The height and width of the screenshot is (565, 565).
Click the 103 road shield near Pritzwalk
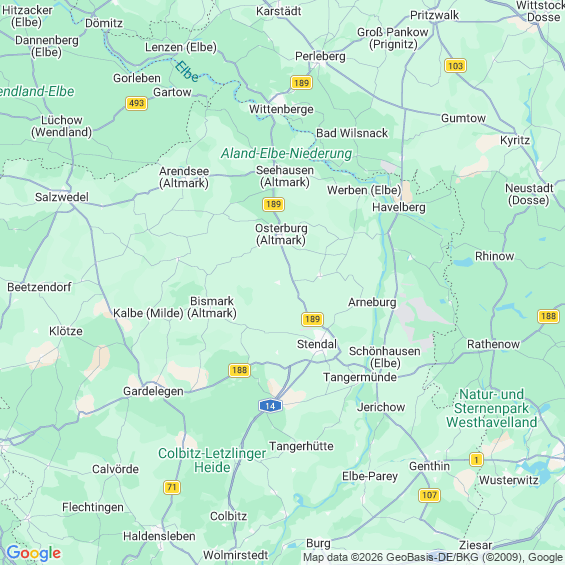455,66
